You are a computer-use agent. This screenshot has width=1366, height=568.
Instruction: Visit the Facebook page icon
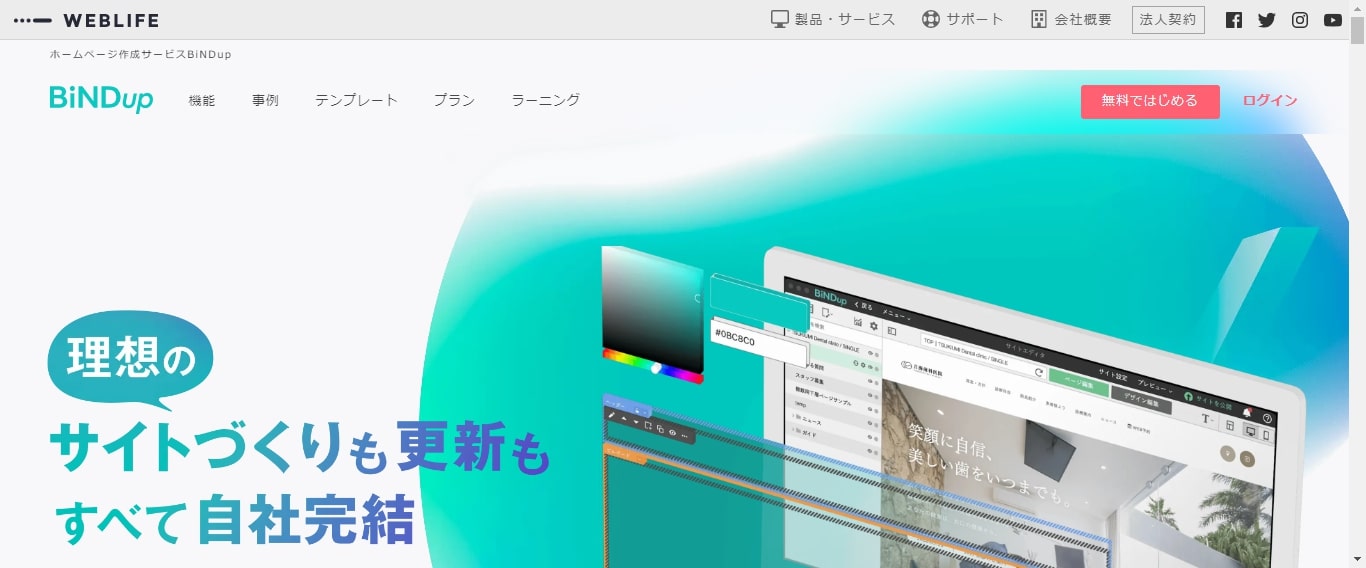(1234, 20)
